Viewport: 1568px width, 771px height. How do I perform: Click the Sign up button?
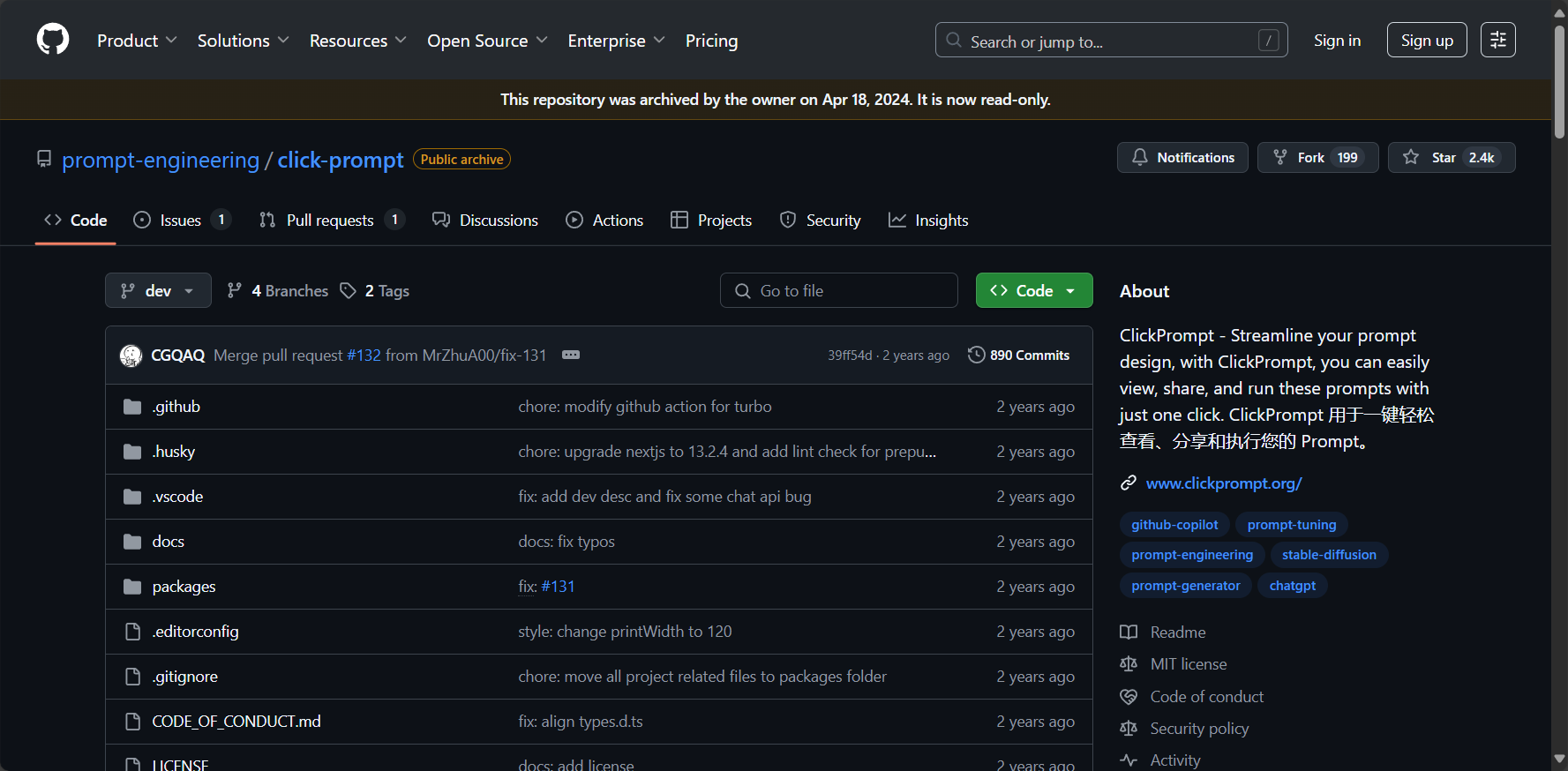pyautogui.click(x=1427, y=40)
